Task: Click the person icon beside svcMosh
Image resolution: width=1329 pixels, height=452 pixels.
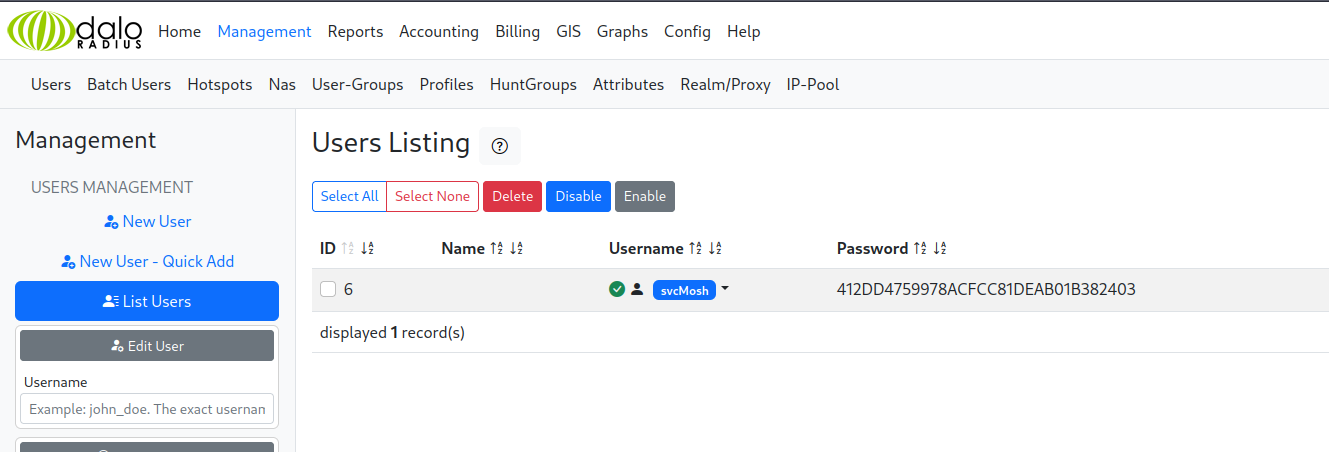Action: (x=637, y=290)
